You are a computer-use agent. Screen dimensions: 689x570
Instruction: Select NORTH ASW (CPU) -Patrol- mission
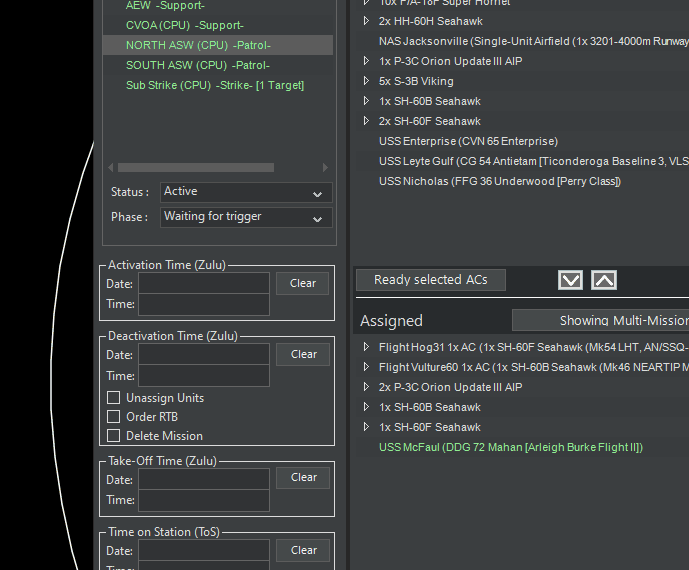click(218, 45)
